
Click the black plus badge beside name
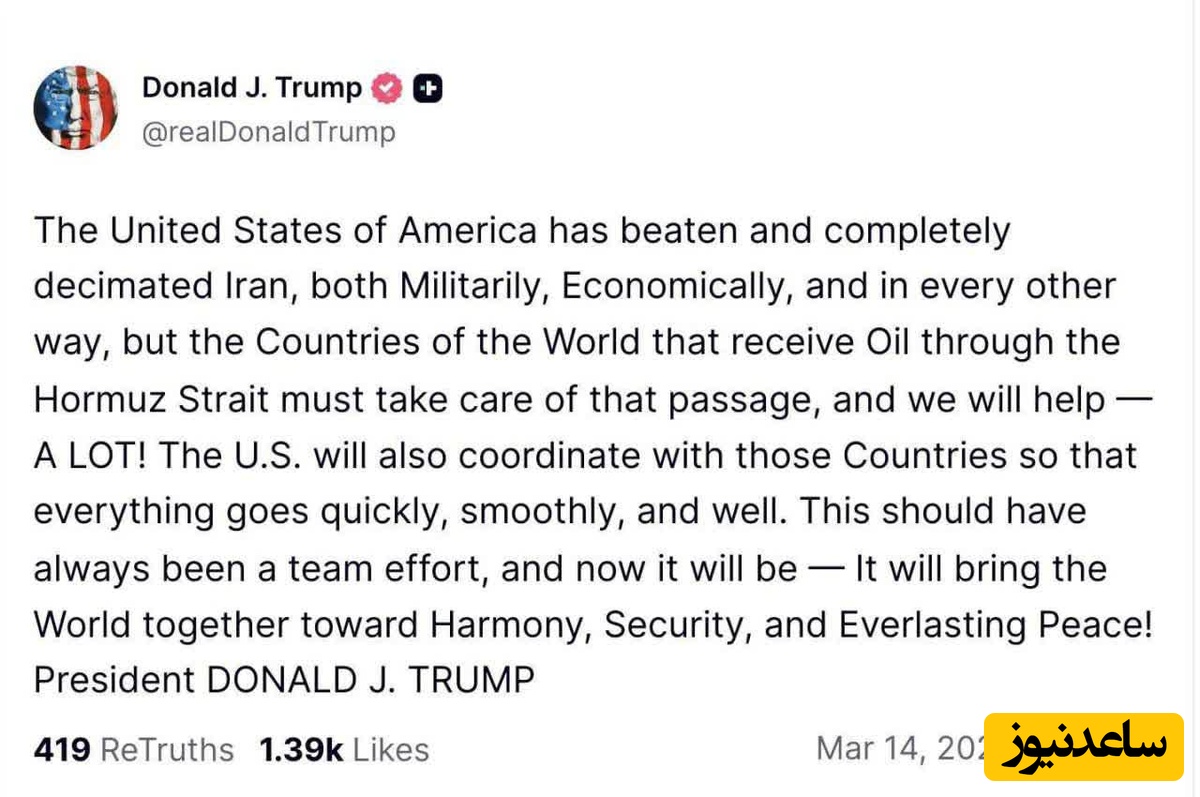click(x=428, y=89)
